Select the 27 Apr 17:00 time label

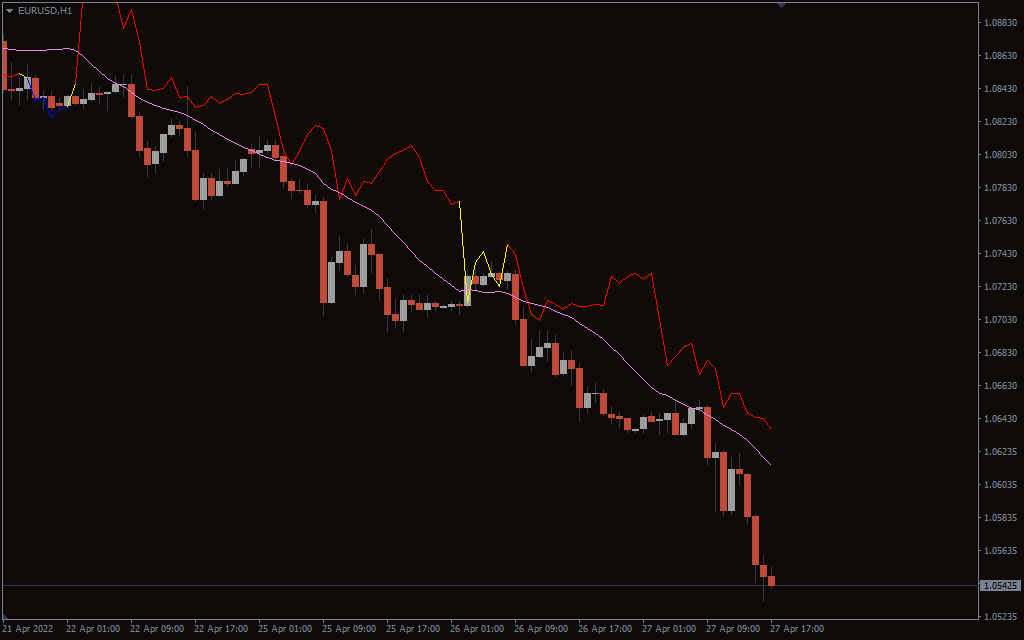click(x=797, y=629)
